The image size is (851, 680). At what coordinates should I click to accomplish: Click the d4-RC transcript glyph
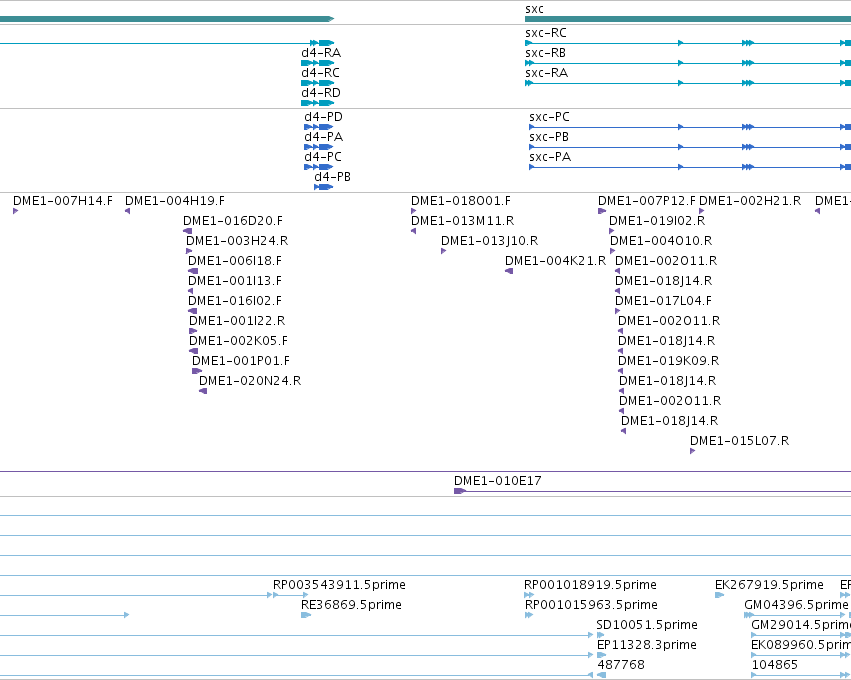(x=317, y=83)
